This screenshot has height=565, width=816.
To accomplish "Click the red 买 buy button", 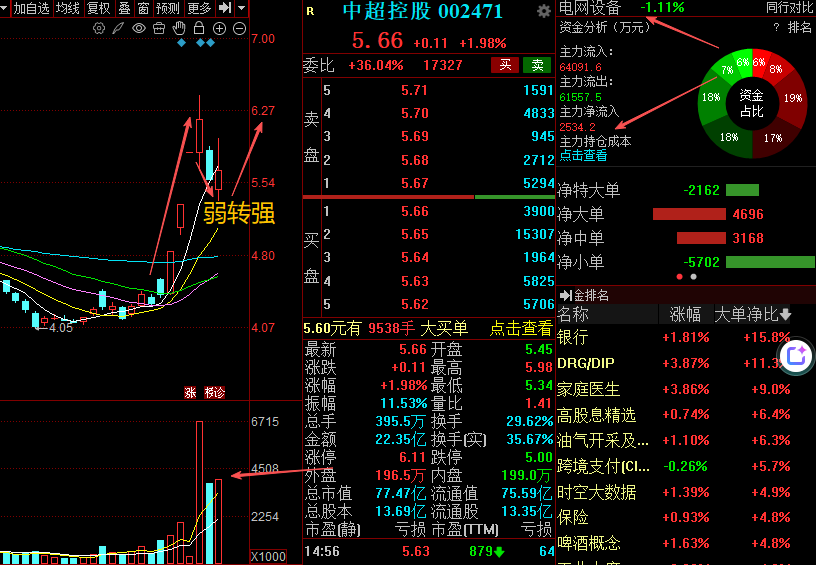I will pos(505,65).
